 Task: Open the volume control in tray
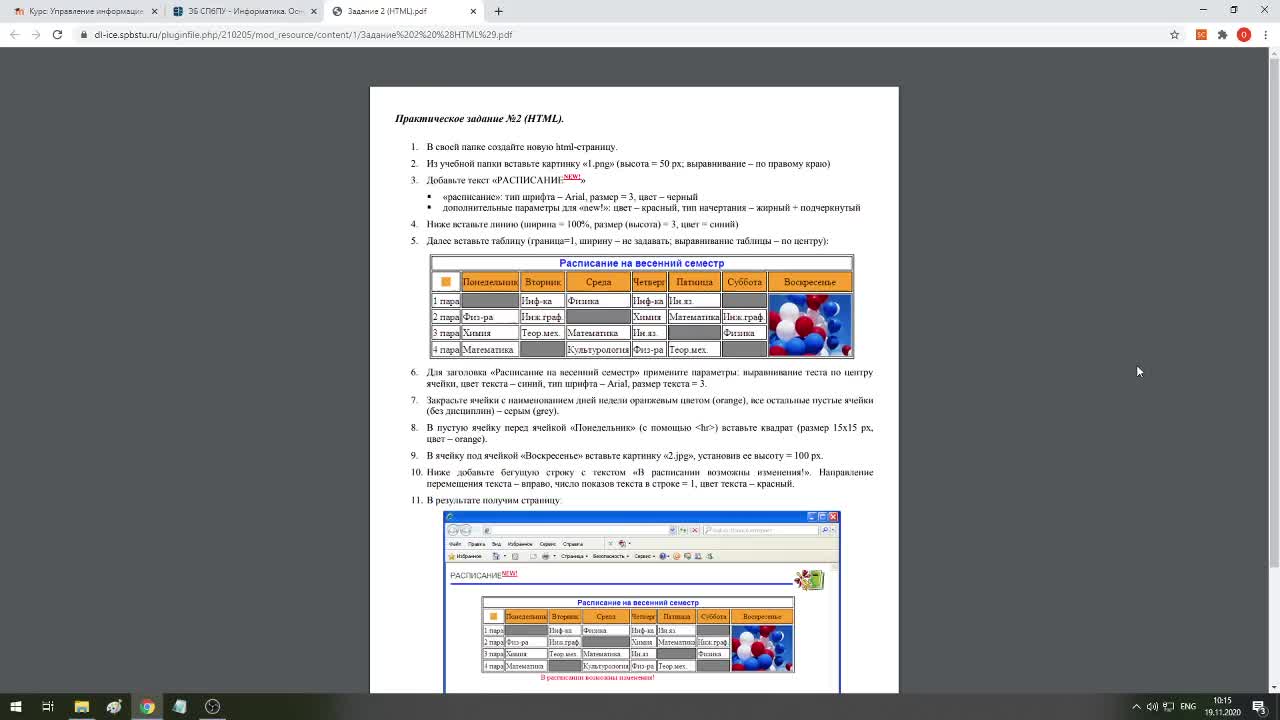pyautogui.click(x=1152, y=706)
